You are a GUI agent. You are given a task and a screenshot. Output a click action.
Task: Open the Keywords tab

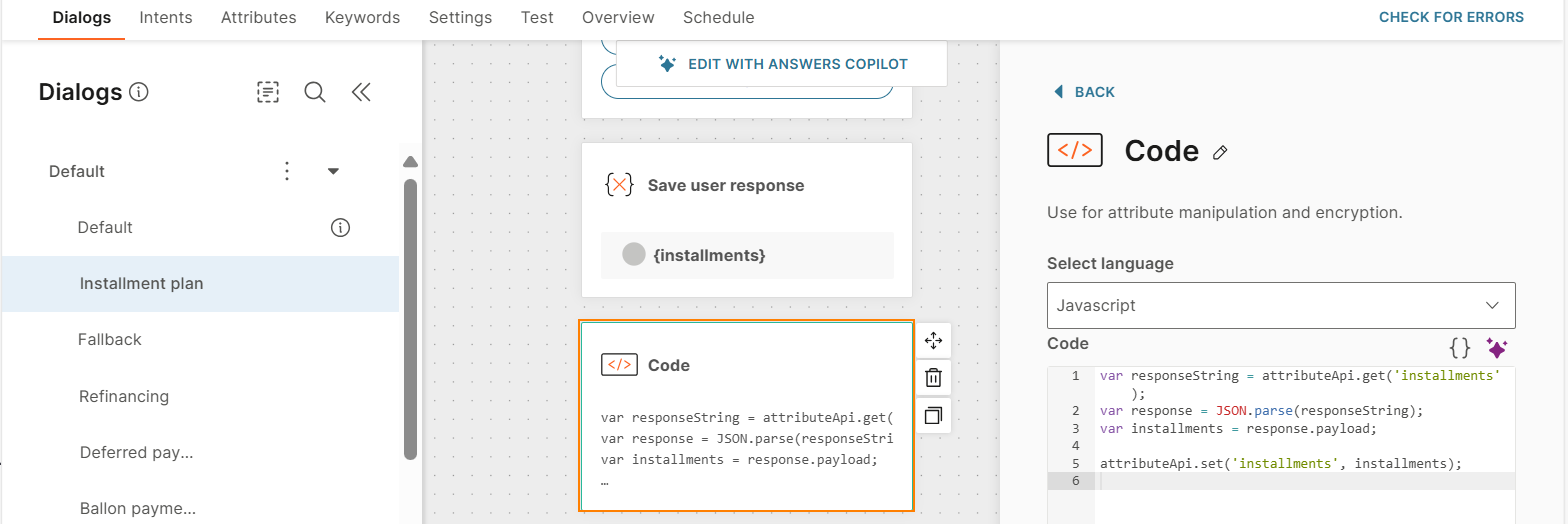pos(363,18)
